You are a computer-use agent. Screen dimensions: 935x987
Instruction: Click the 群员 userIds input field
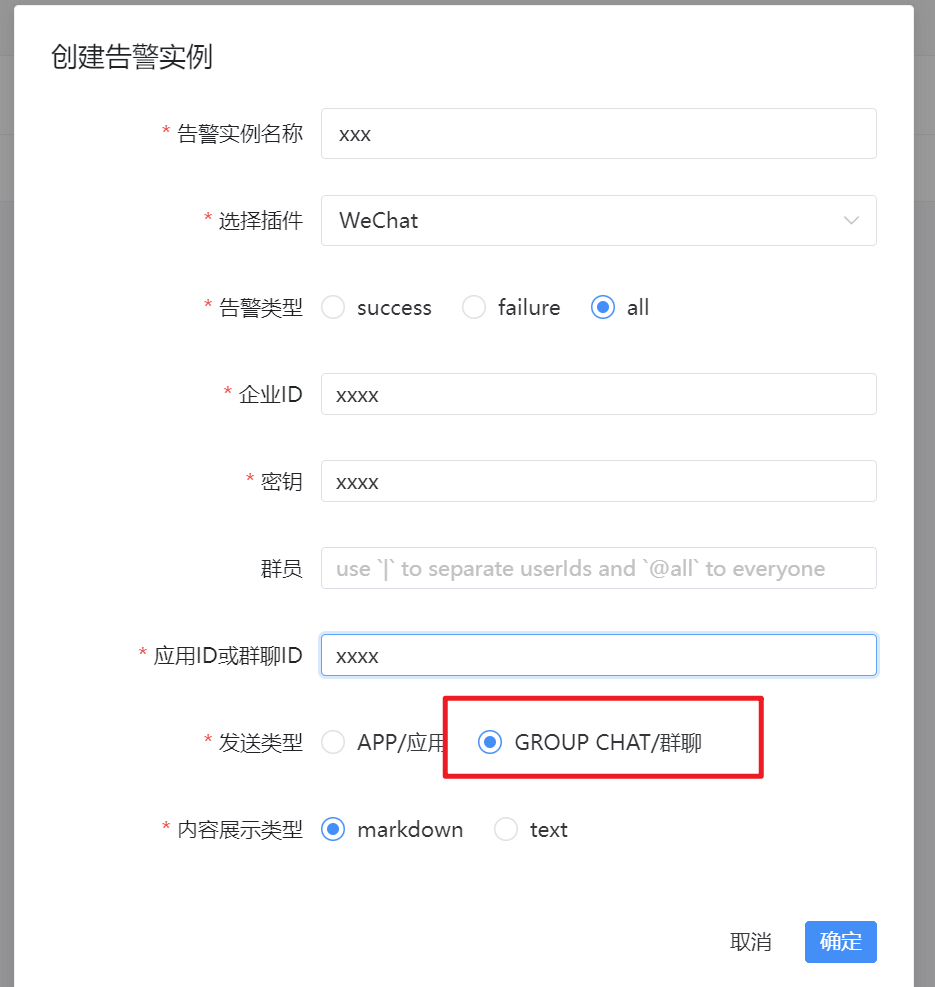tap(598, 568)
